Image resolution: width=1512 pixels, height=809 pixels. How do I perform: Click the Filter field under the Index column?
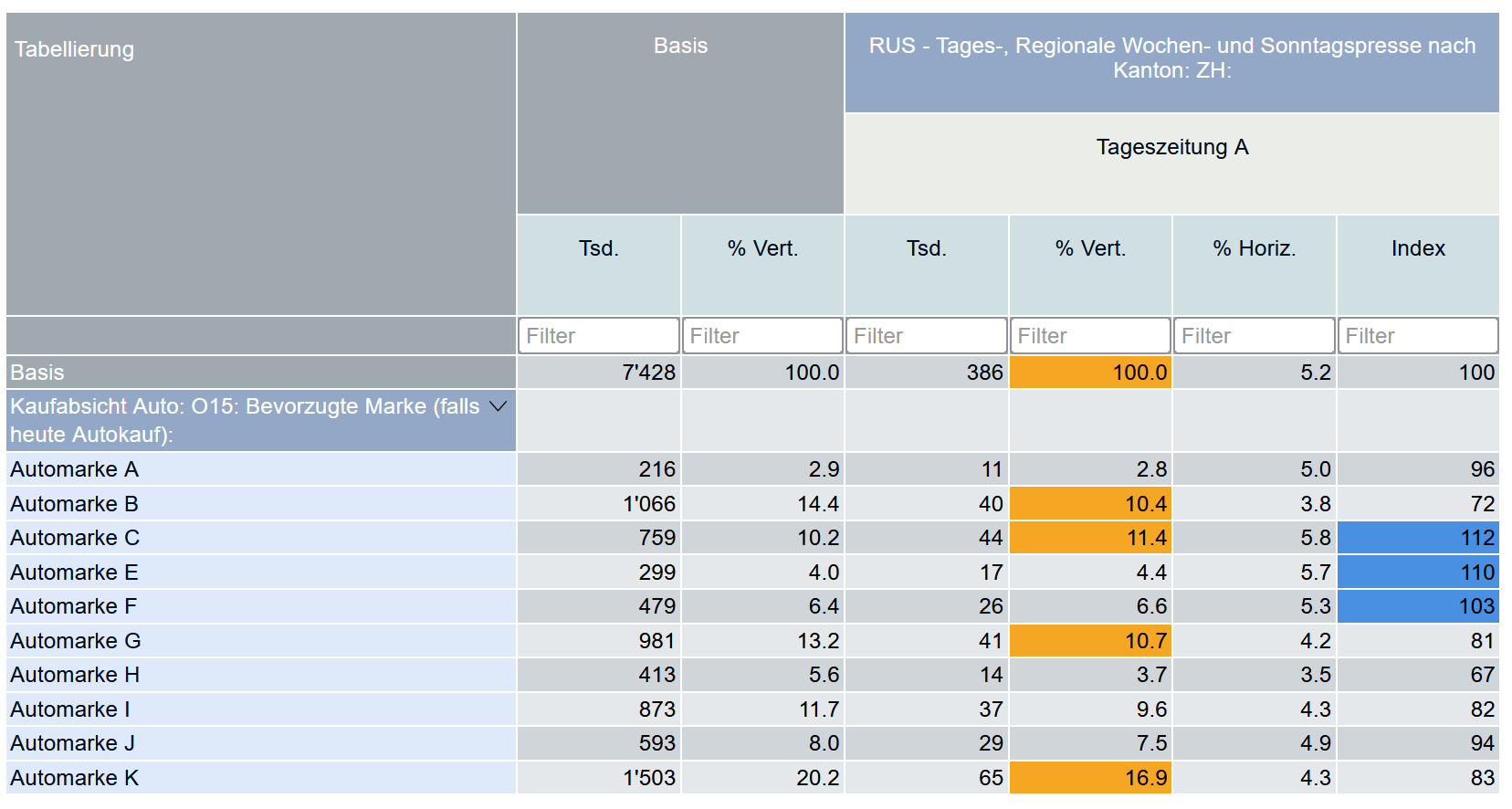(1417, 336)
